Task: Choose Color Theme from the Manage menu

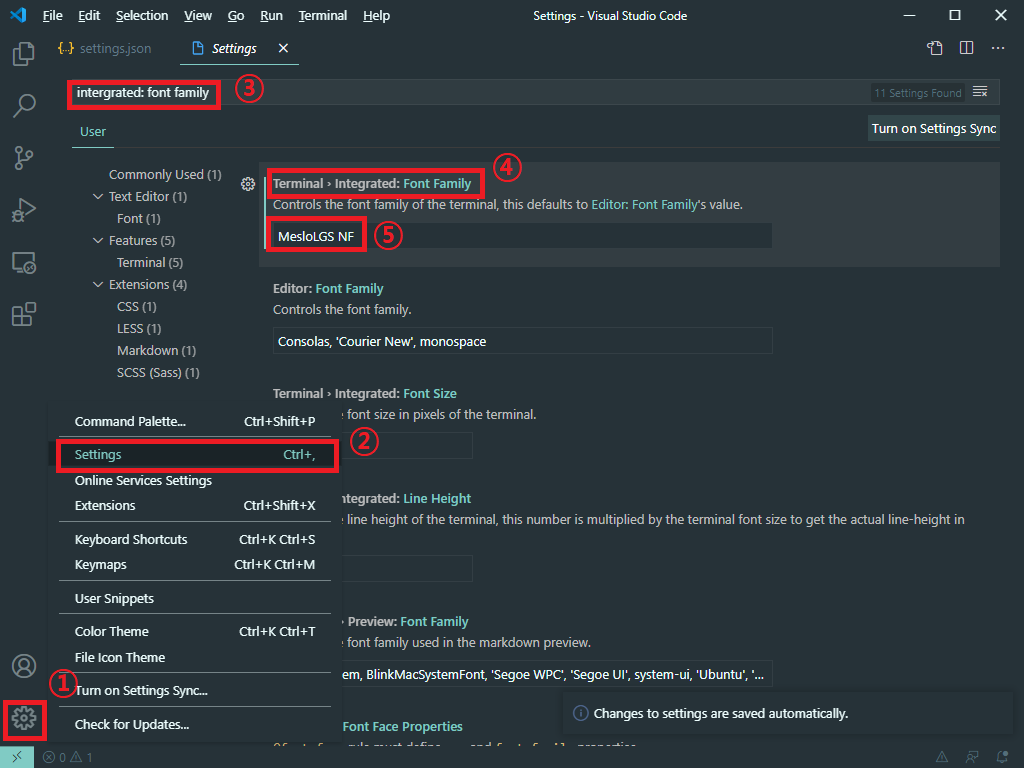Action: [195, 632]
